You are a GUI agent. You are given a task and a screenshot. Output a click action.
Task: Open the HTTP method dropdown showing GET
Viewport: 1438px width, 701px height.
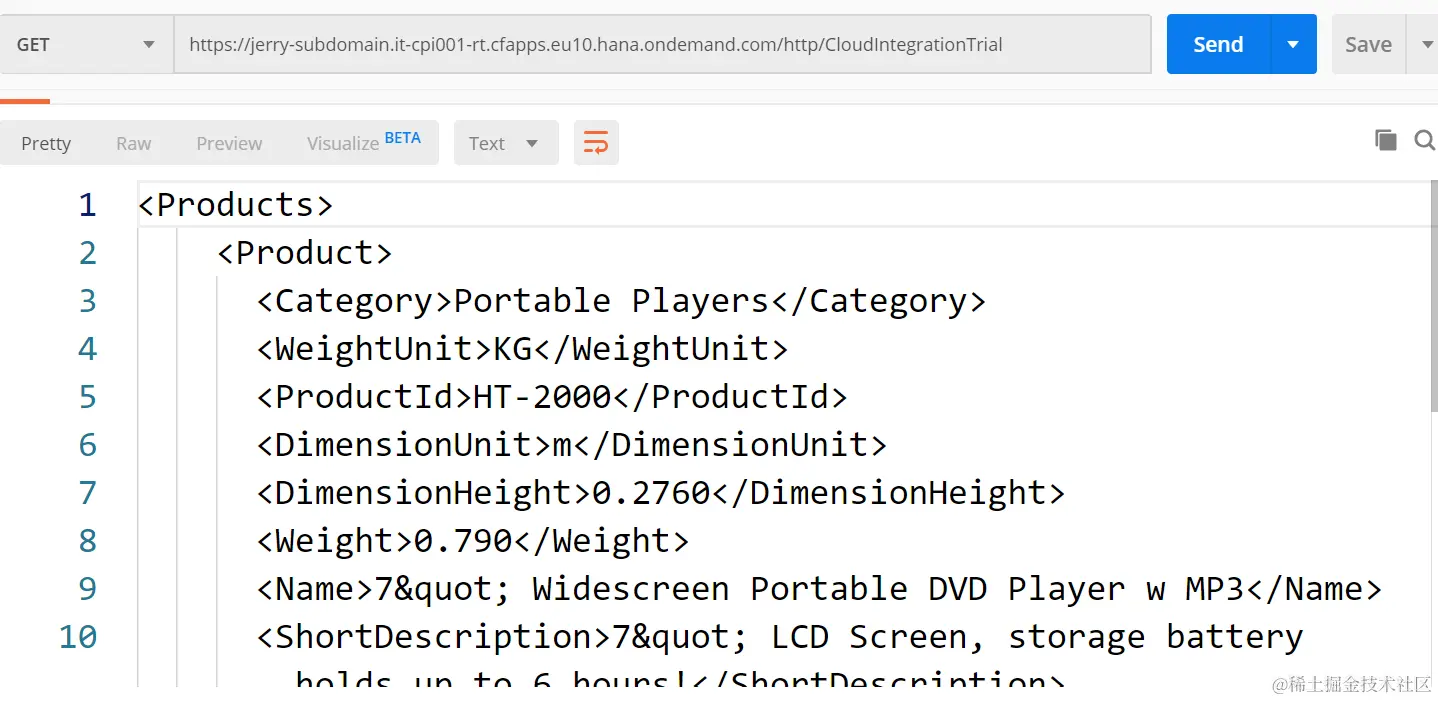(85, 44)
